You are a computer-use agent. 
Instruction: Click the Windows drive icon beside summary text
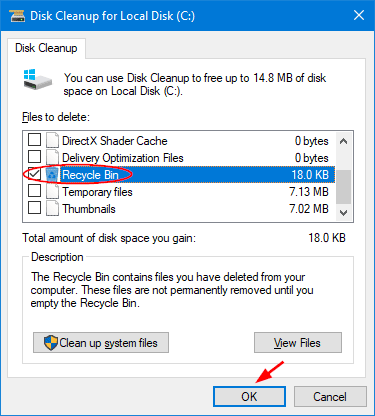coord(37,79)
